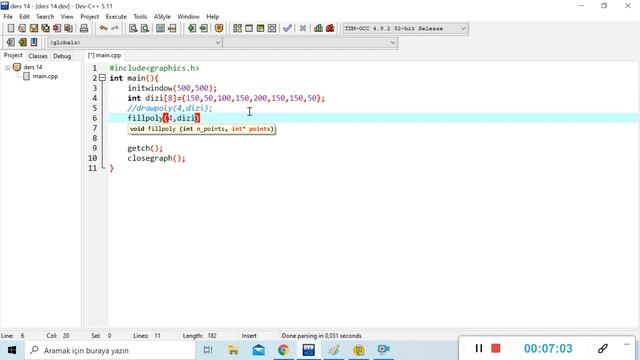Click the Close All toolbar icon

[69, 28]
